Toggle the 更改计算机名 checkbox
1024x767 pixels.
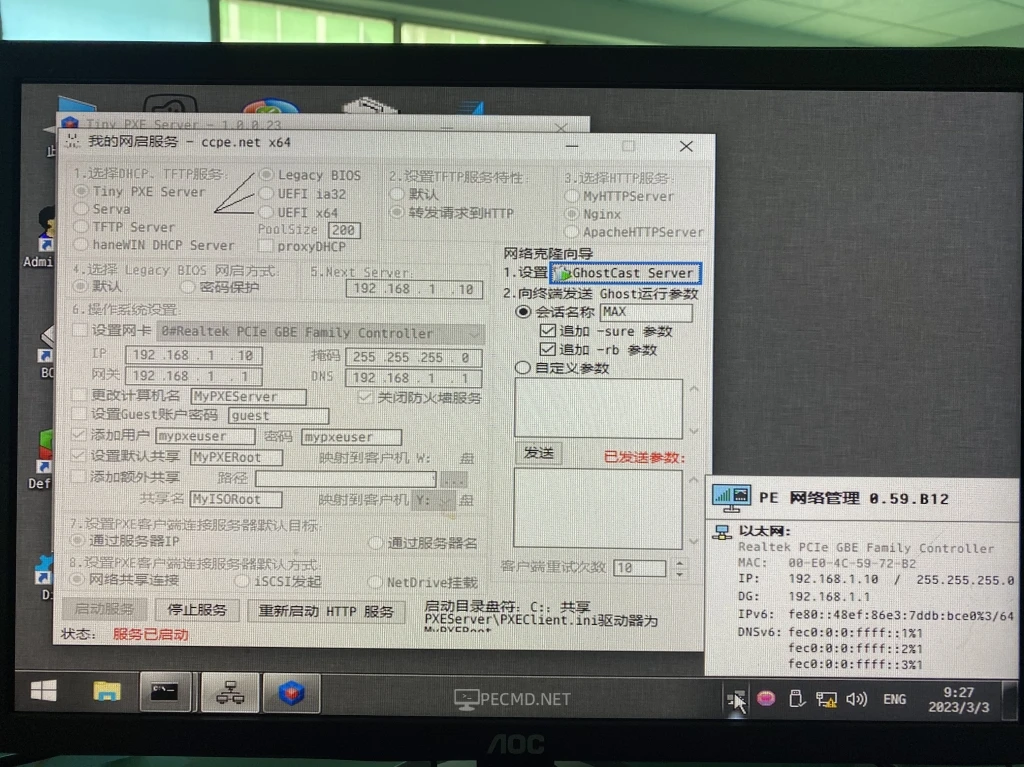[79, 395]
